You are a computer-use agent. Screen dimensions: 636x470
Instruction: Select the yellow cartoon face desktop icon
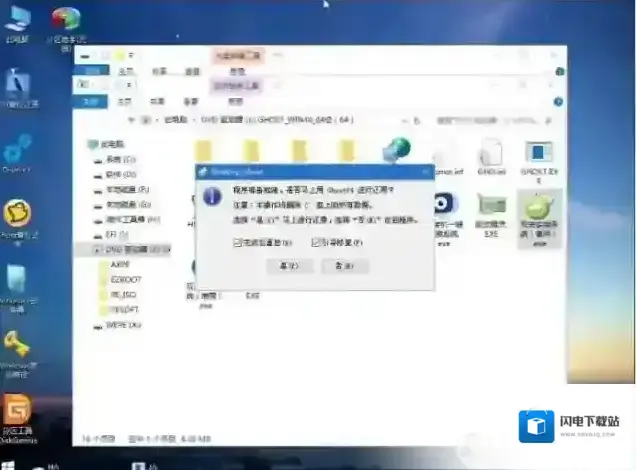tap(17, 213)
